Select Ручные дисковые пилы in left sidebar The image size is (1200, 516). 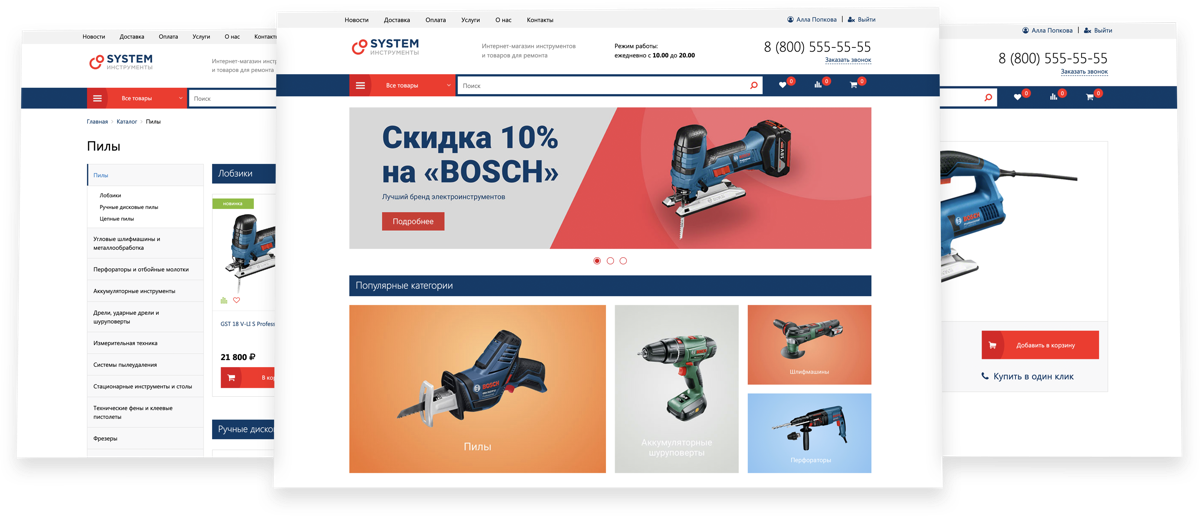coord(129,207)
